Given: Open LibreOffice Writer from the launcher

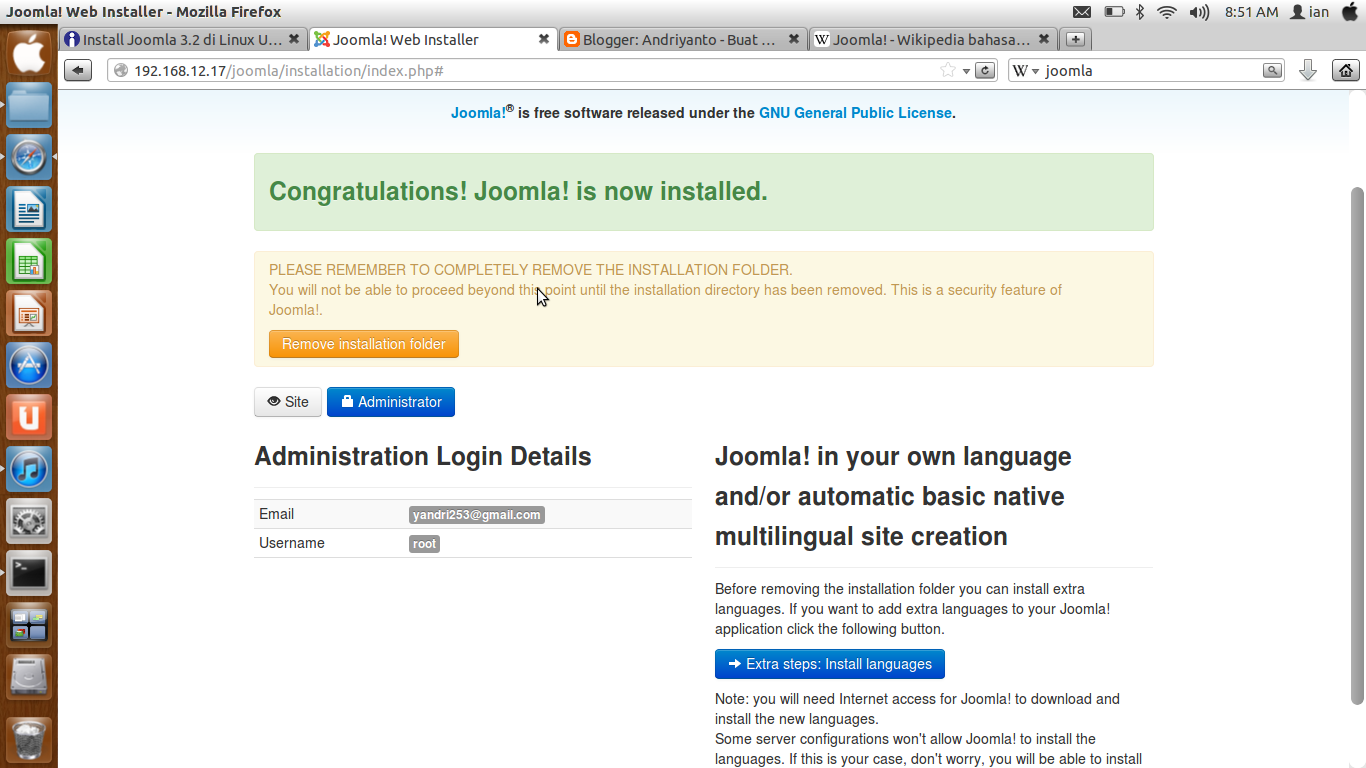Looking at the screenshot, I should tap(29, 209).
